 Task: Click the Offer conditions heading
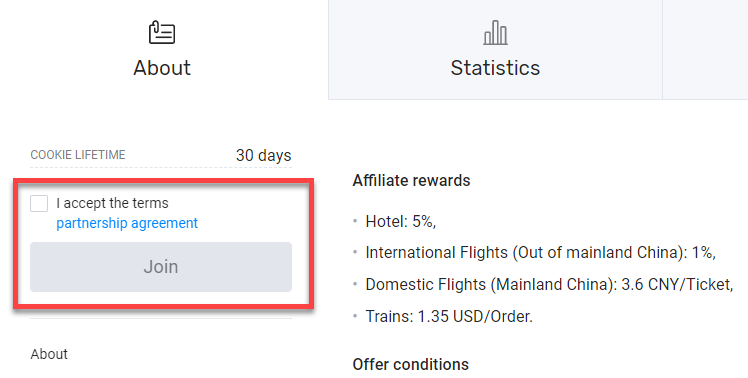click(411, 365)
